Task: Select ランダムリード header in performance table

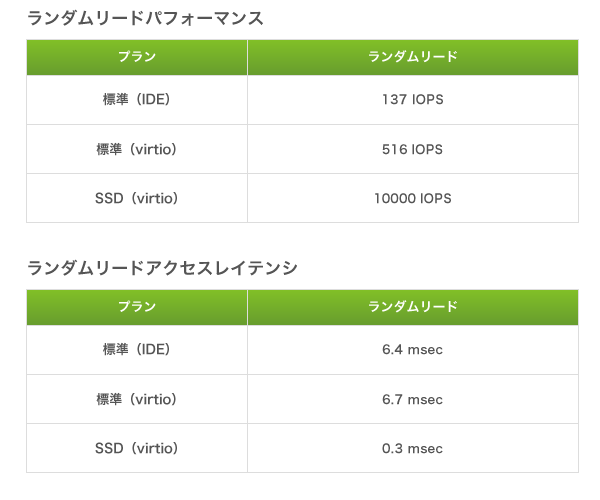Action: pyautogui.click(x=413, y=57)
